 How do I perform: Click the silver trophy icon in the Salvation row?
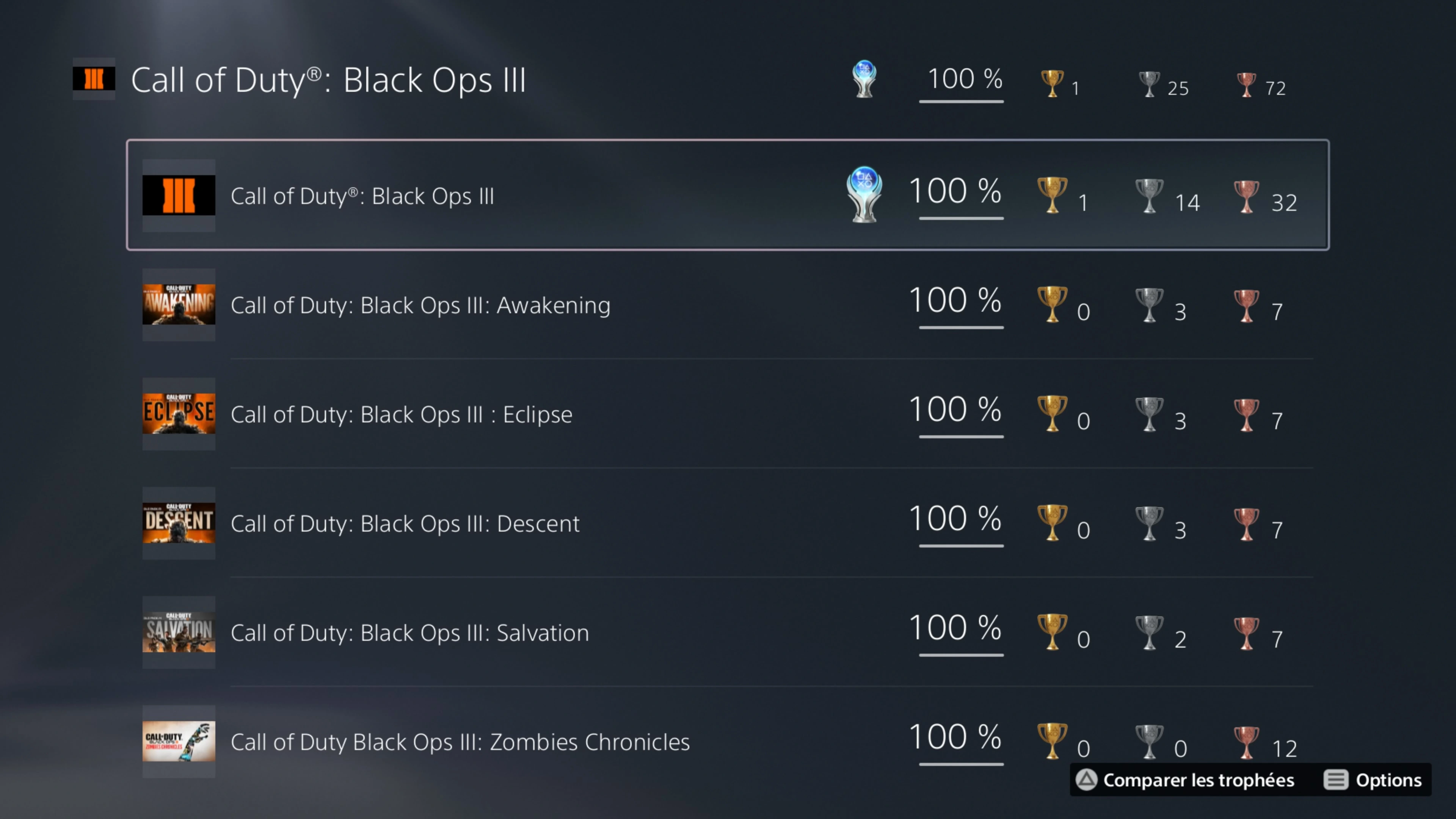pos(1149,632)
